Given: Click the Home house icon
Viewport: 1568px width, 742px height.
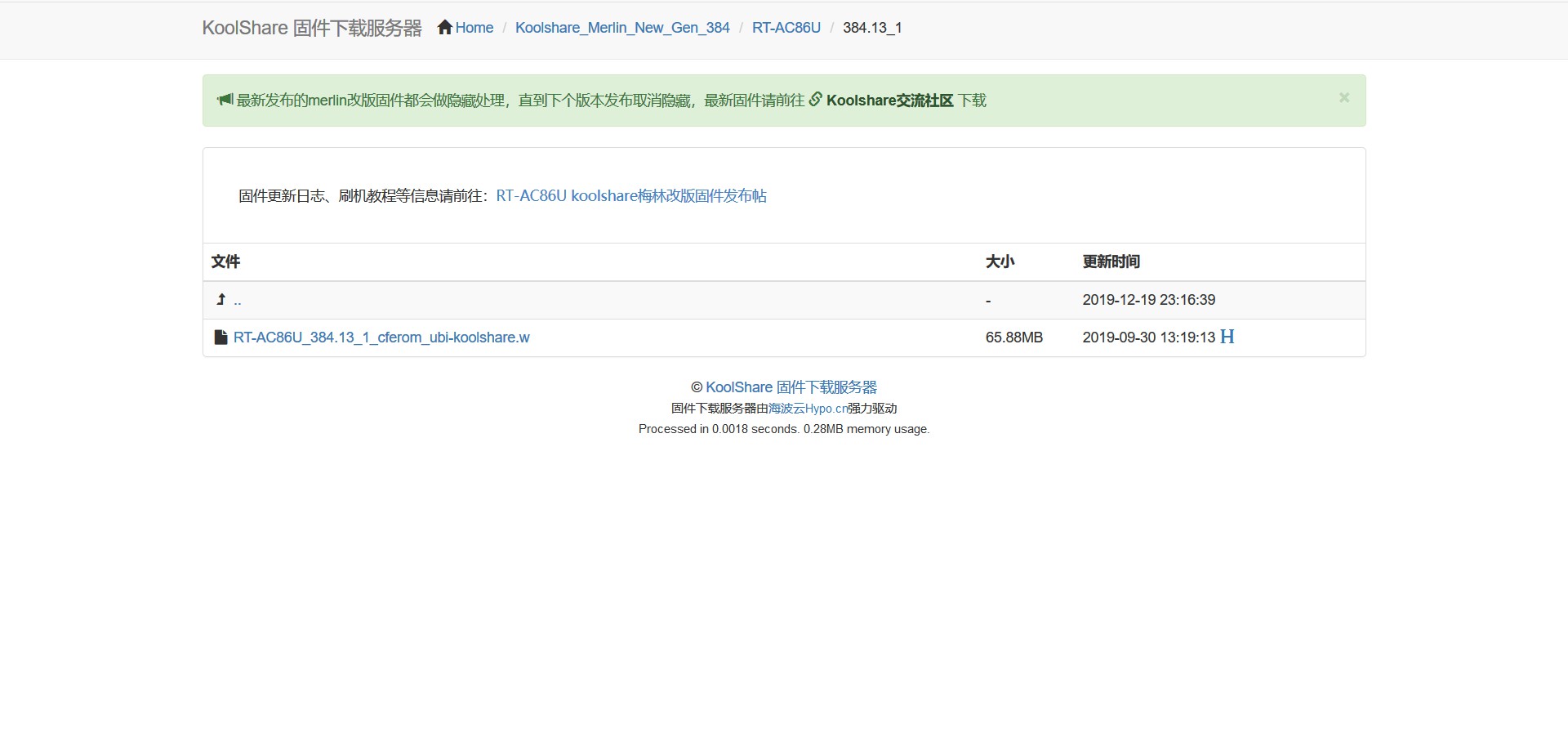Looking at the screenshot, I should 445,28.
